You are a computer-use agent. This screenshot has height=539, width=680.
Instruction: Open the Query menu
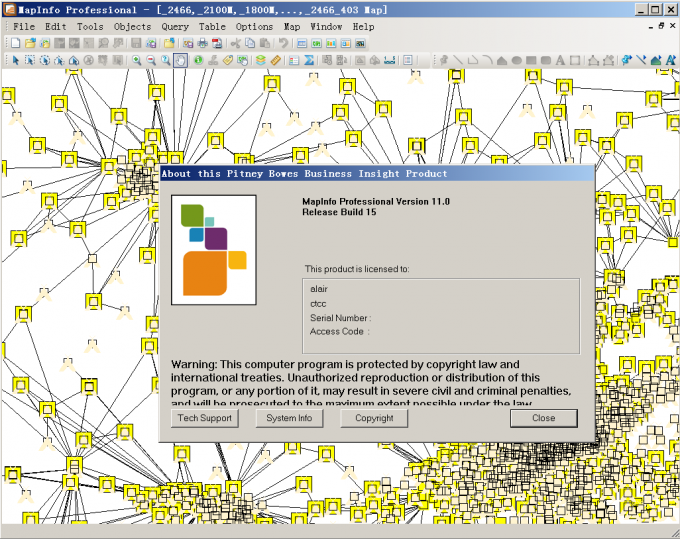click(175, 26)
